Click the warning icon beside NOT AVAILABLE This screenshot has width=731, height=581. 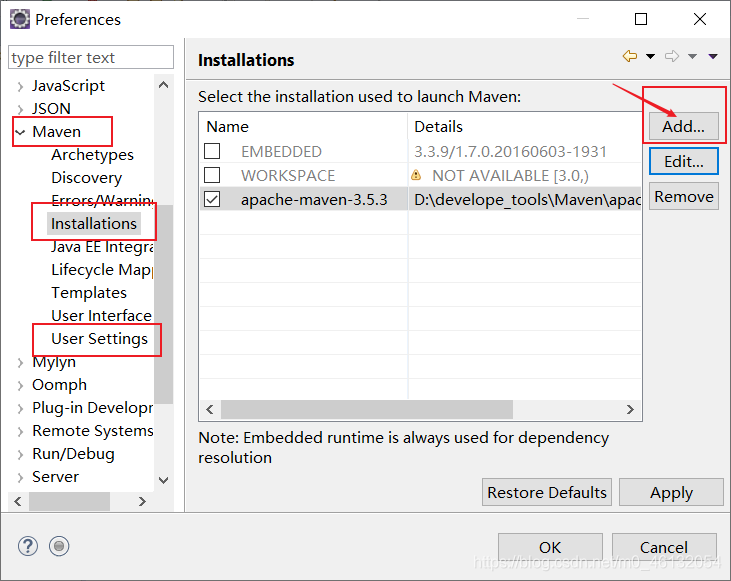click(415, 175)
